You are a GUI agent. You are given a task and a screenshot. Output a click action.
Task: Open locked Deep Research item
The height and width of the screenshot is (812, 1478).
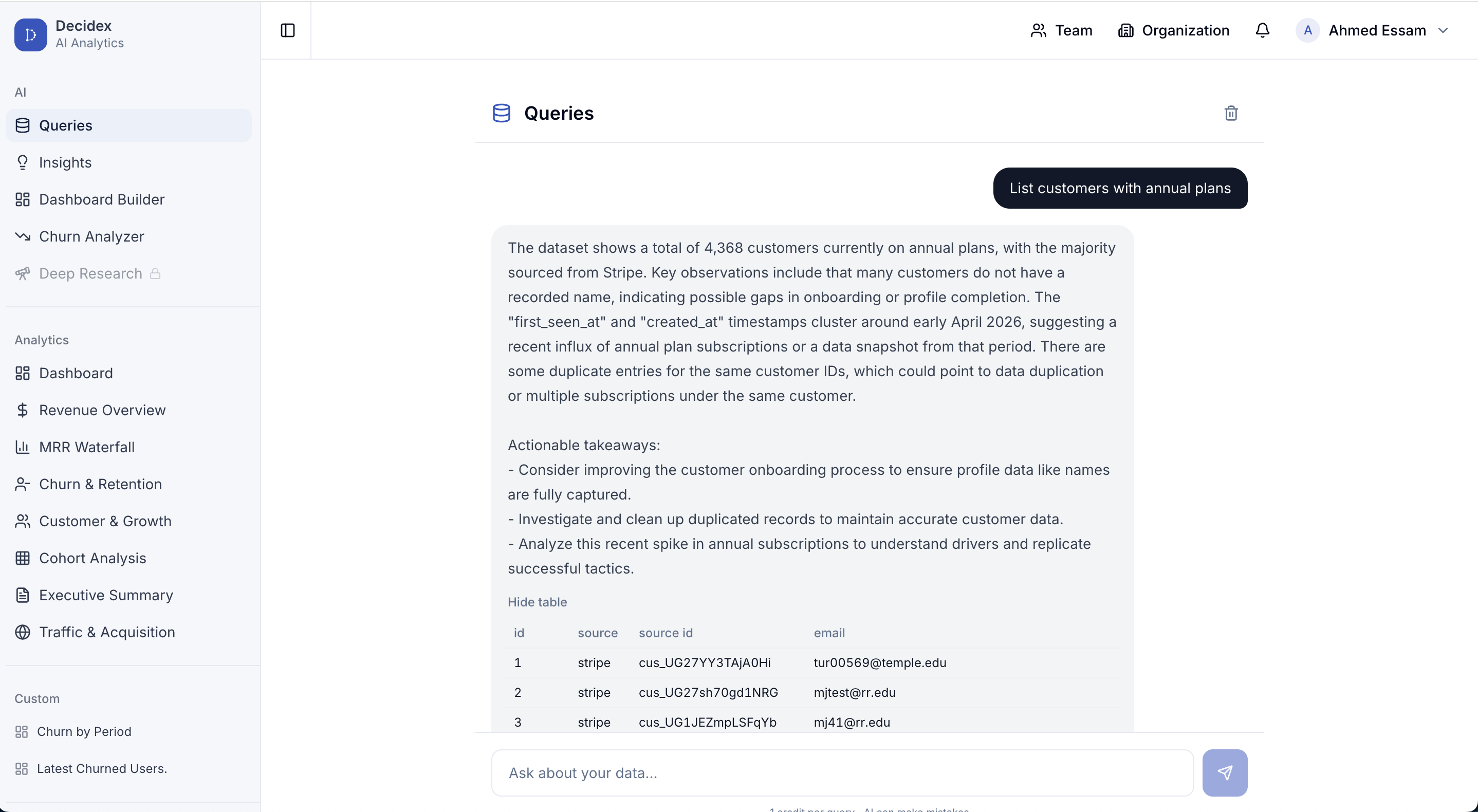90,273
